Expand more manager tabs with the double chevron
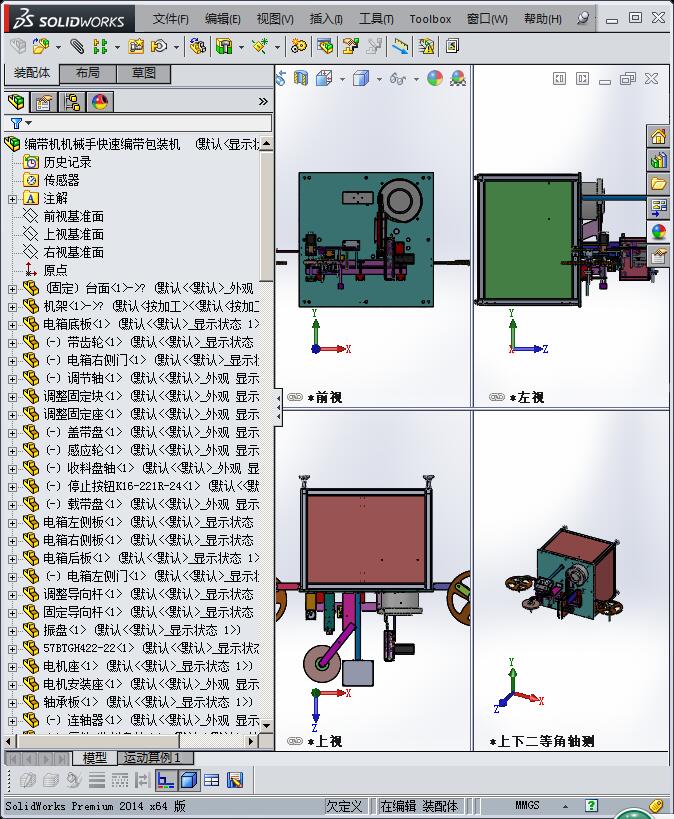Image resolution: width=674 pixels, height=819 pixels. tap(263, 102)
